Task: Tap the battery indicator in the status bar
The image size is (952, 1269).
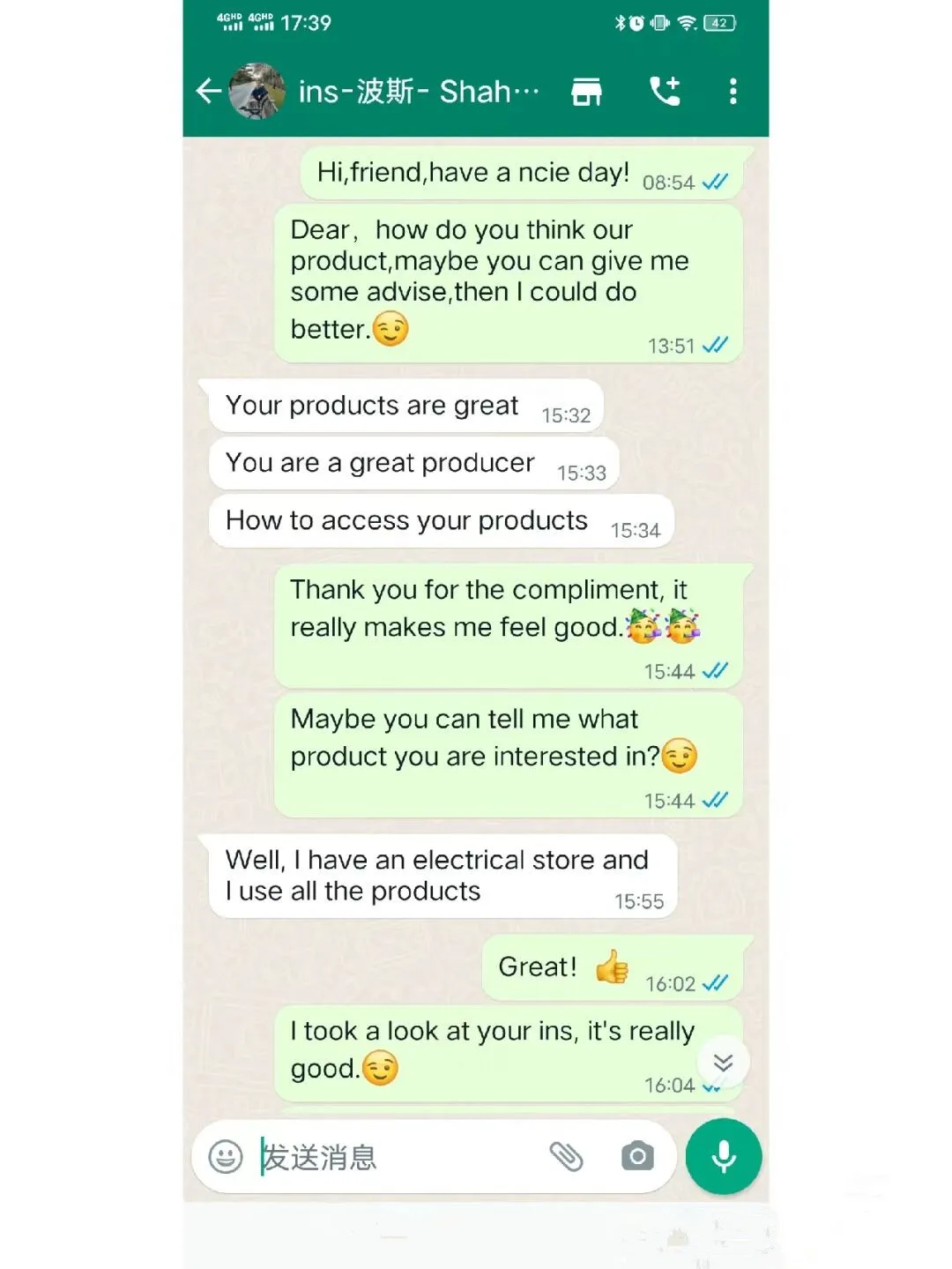Action: 720,23
